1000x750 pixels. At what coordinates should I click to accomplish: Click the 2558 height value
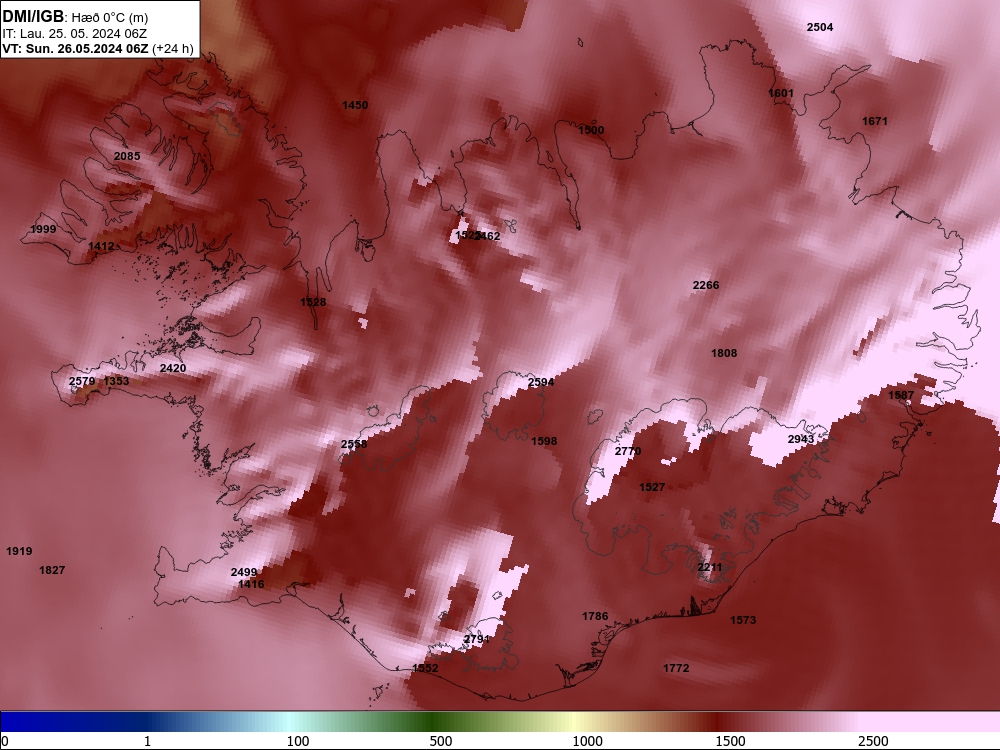pyautogui.click(x=353, y=445)
